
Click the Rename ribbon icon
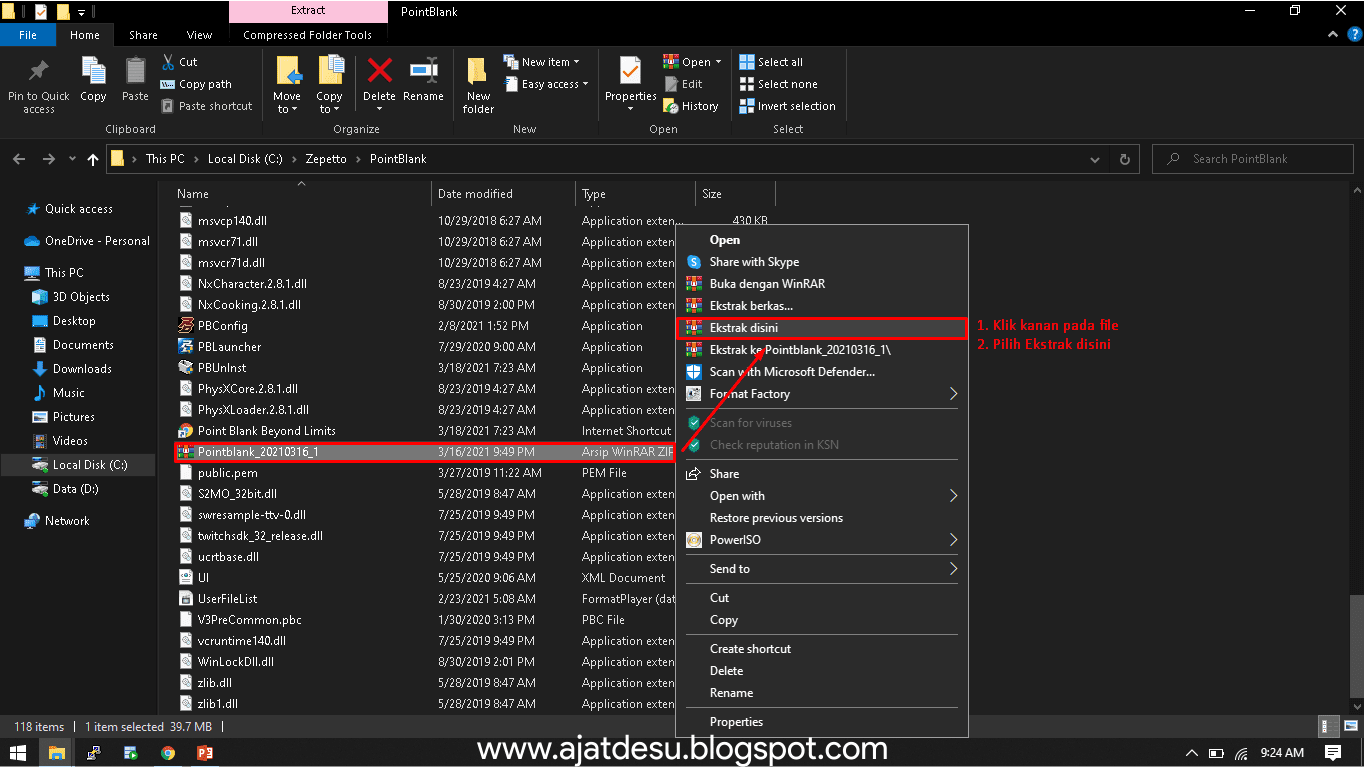coord(423,80)
